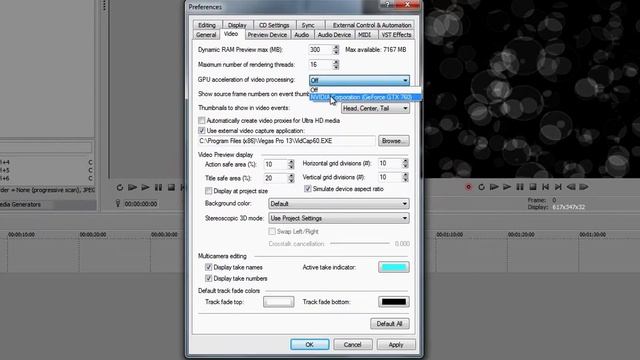Screen dimensions: 640x360
Task: Click the Horizontal grid divisions spinner arrows
Action: 405,163
